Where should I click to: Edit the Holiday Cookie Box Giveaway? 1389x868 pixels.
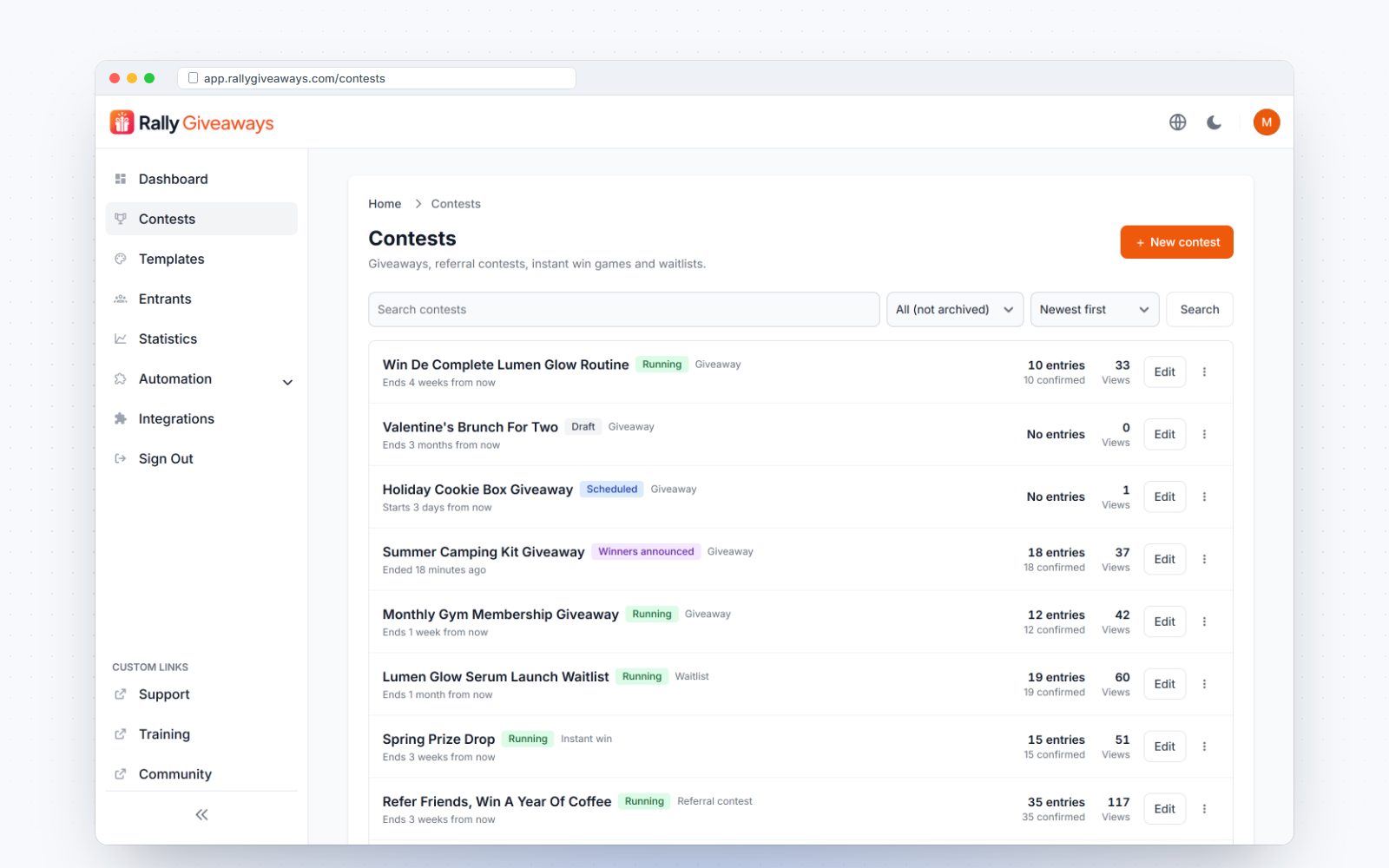[1164, 496]
